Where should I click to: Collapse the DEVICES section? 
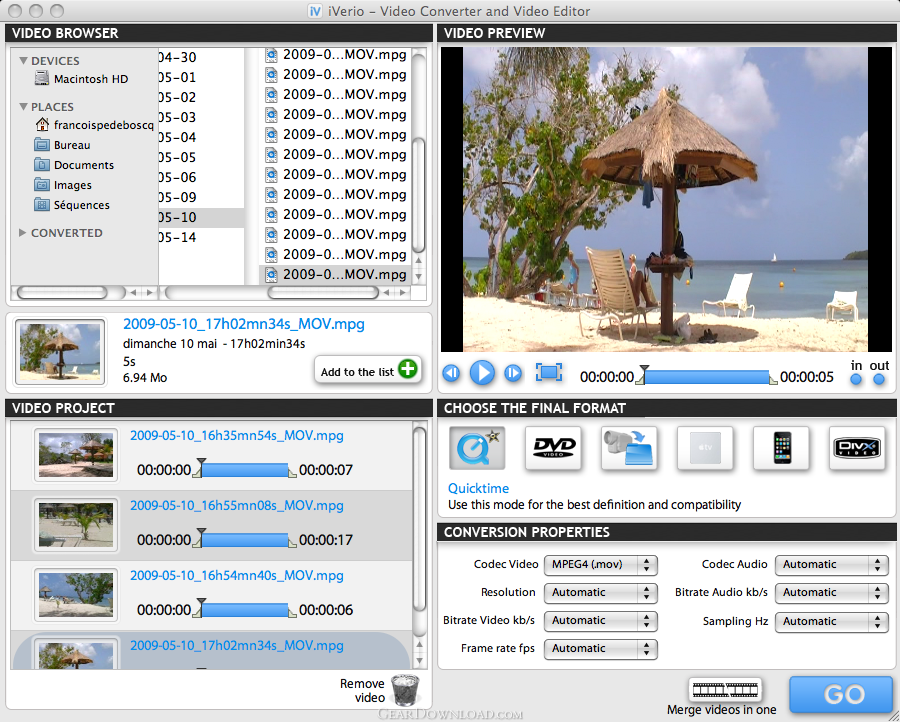click(x=24, y=60)
